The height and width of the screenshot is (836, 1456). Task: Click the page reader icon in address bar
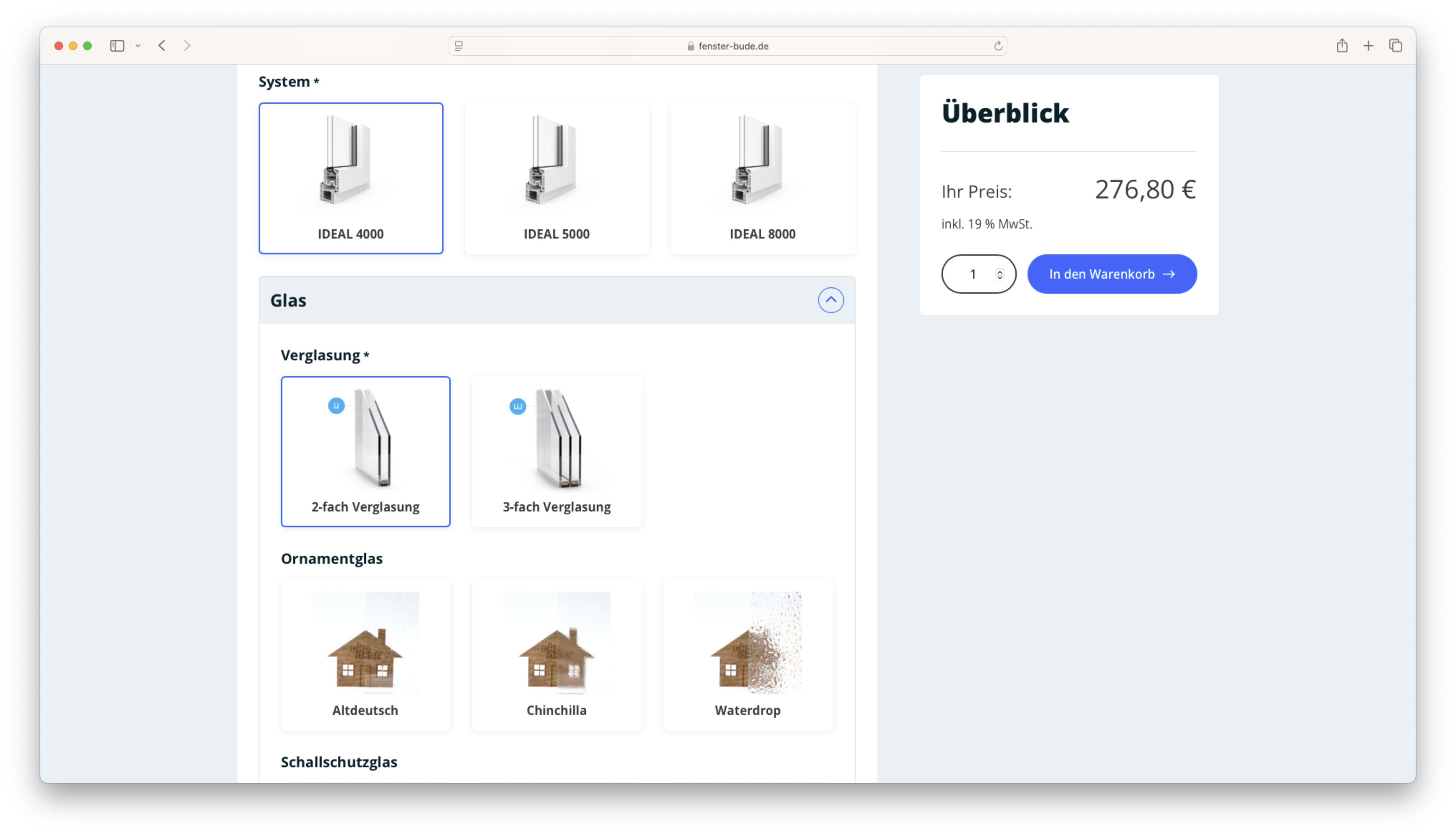[x=459, y=46]
